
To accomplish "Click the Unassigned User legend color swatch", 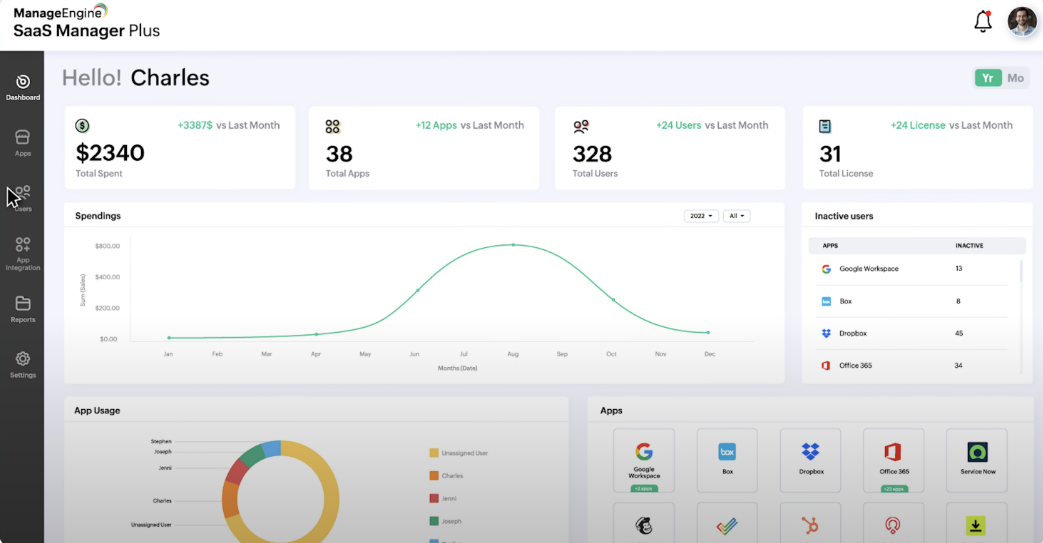I will (434, 453).
